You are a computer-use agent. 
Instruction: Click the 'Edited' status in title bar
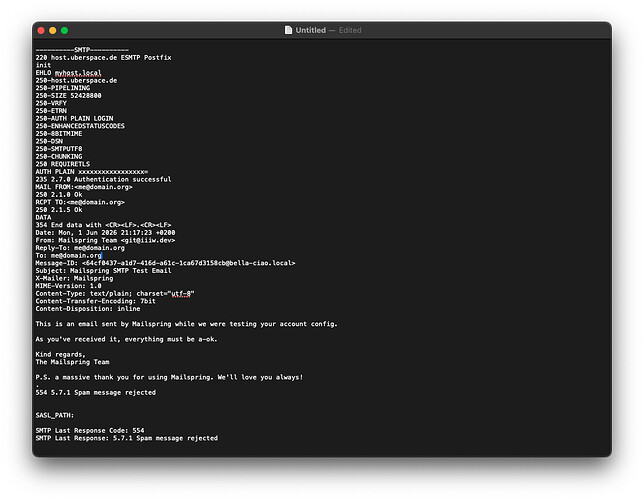tap(350, 30)
